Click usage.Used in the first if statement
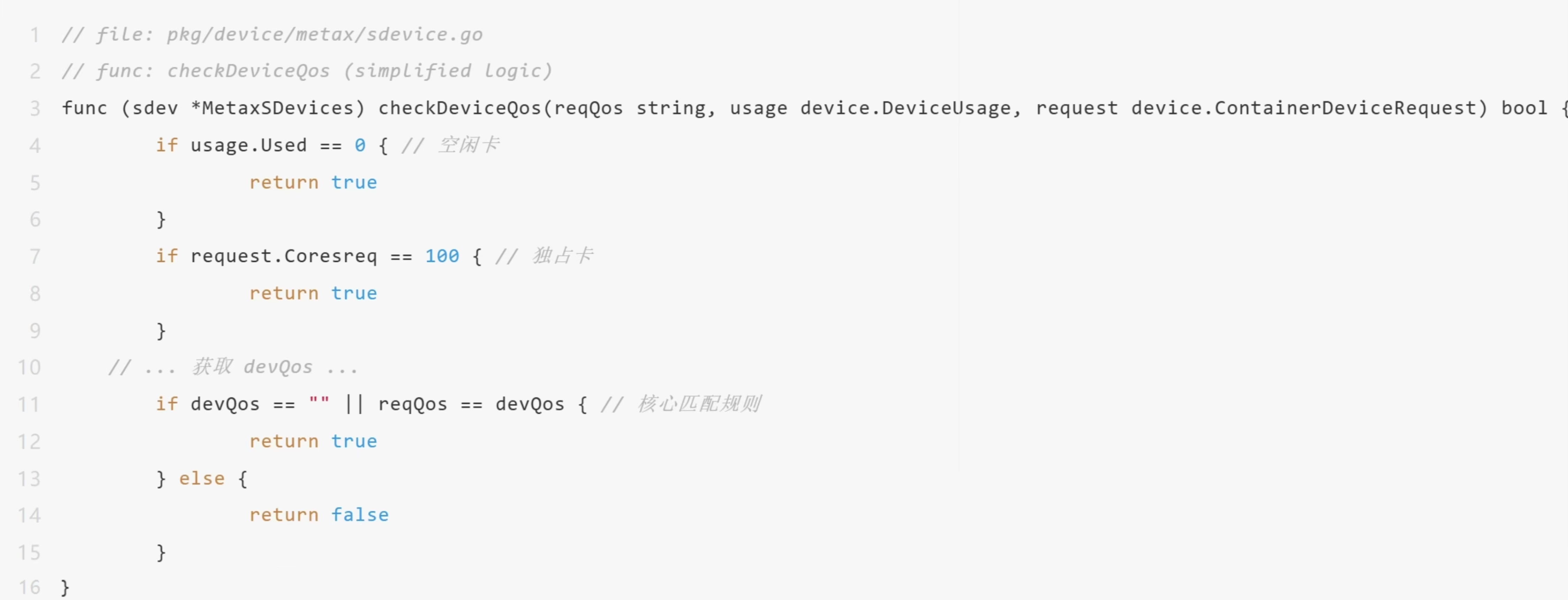 248,145
